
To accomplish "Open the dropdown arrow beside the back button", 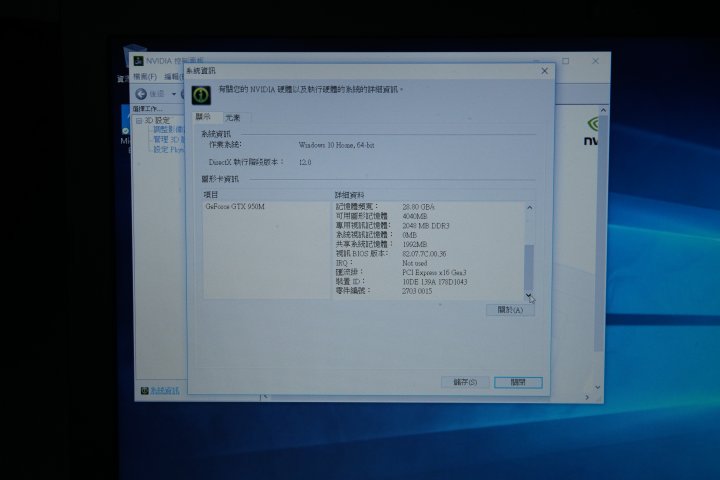I will pyautogui.click(x=174, y=94).
